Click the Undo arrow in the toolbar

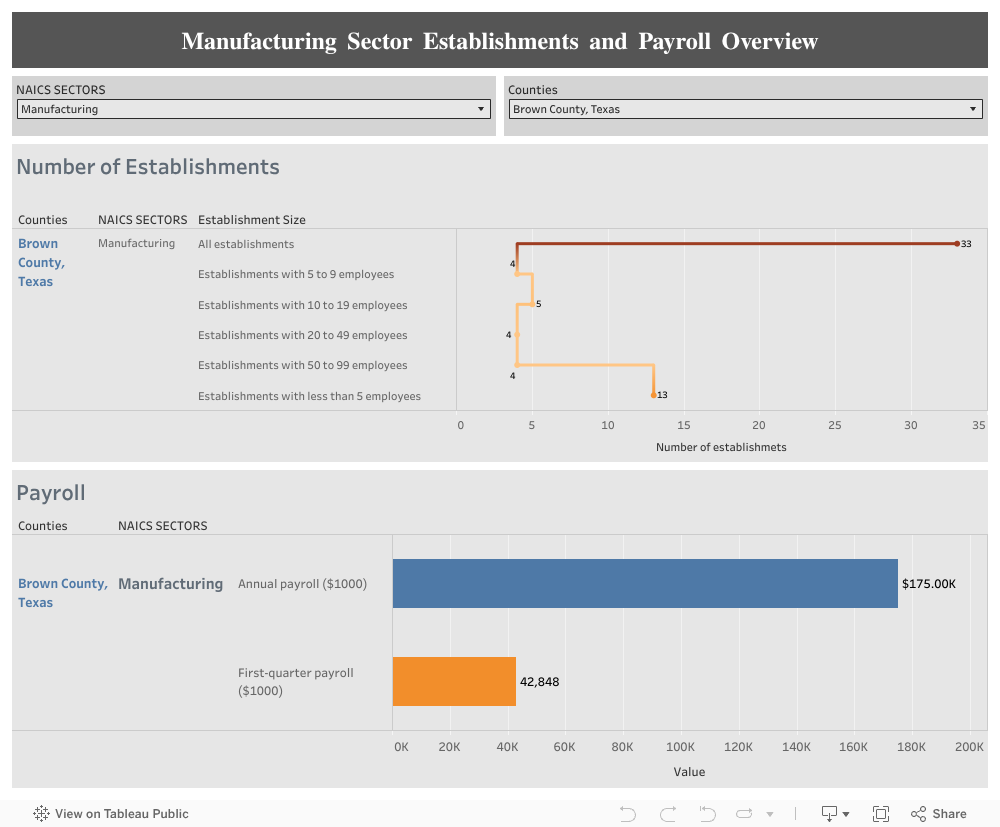click(628, 813)
